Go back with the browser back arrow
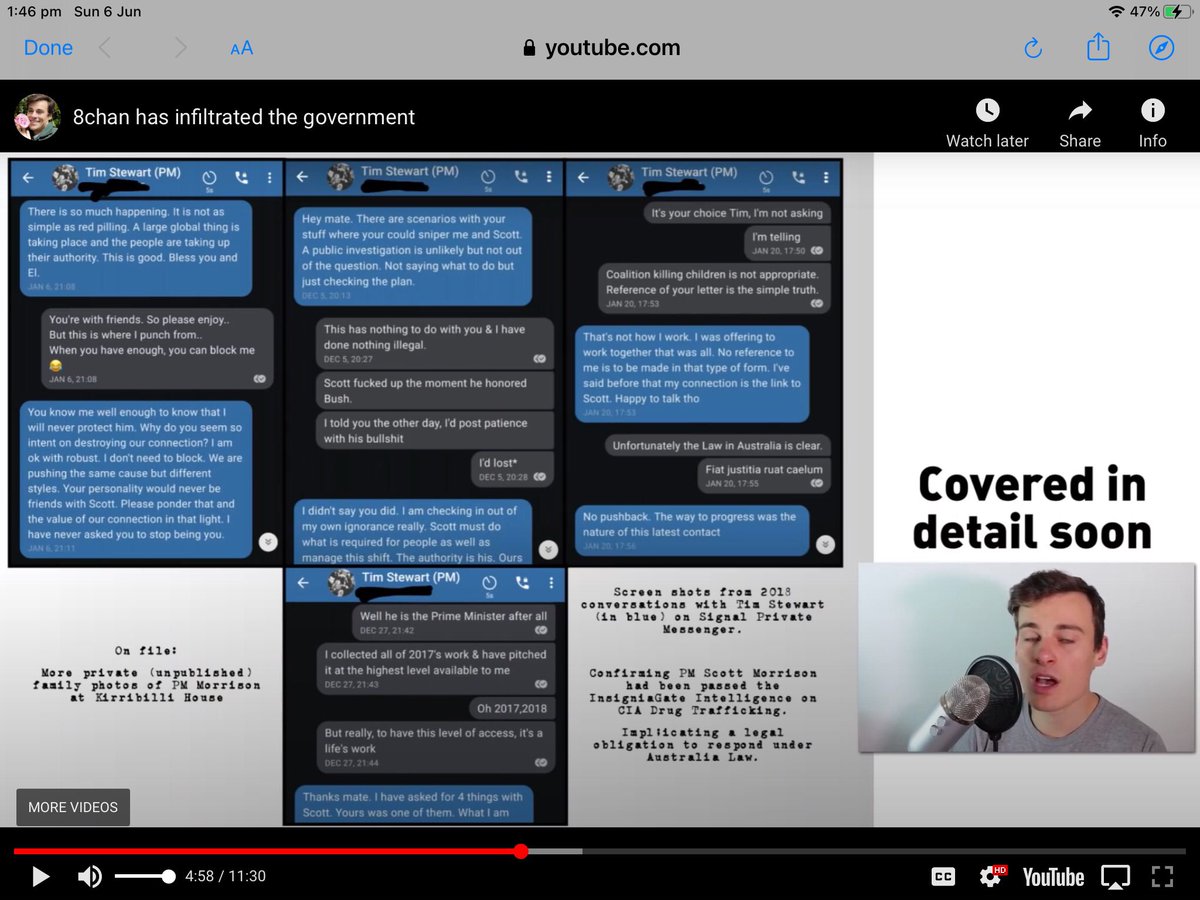 (105, 48)
